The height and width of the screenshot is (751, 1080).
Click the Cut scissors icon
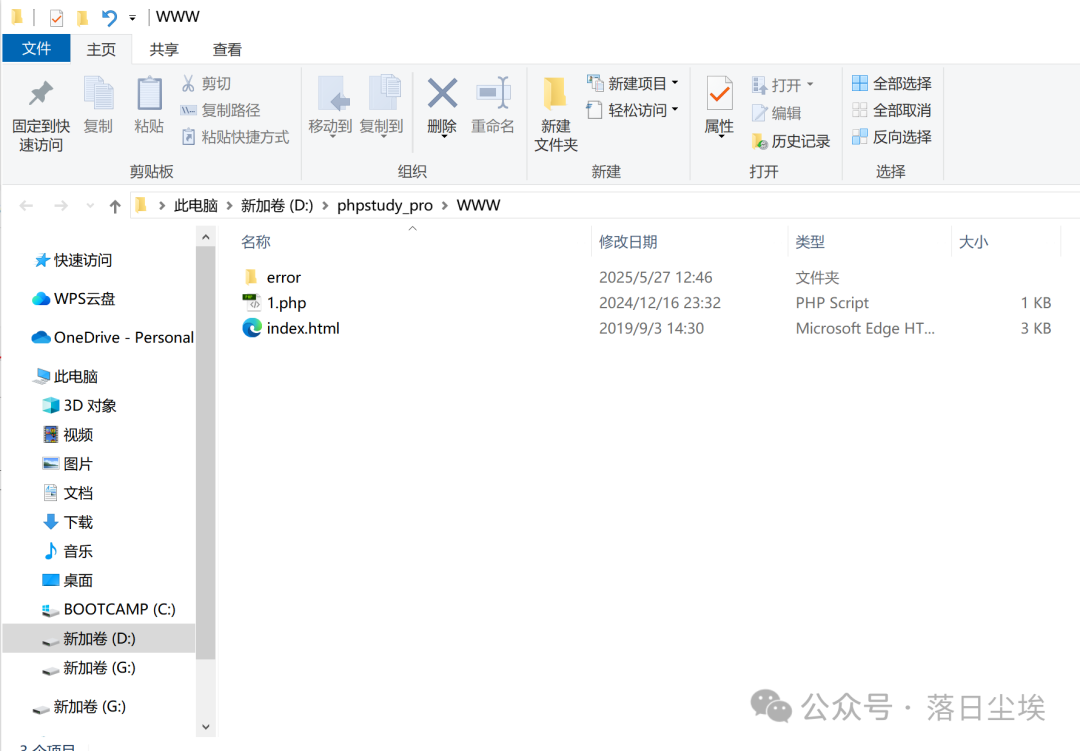pyautogui.click(x=188, y=83)
